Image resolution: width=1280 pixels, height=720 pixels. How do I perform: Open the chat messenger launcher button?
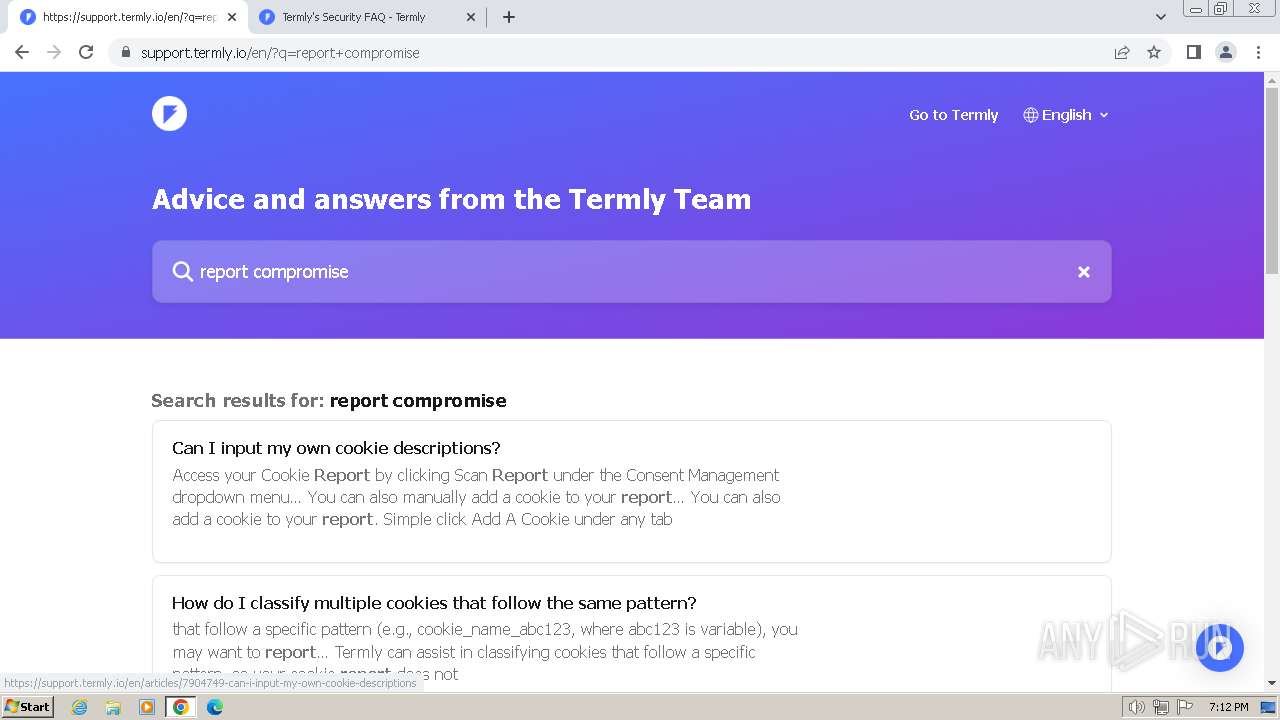(1218, 648)
